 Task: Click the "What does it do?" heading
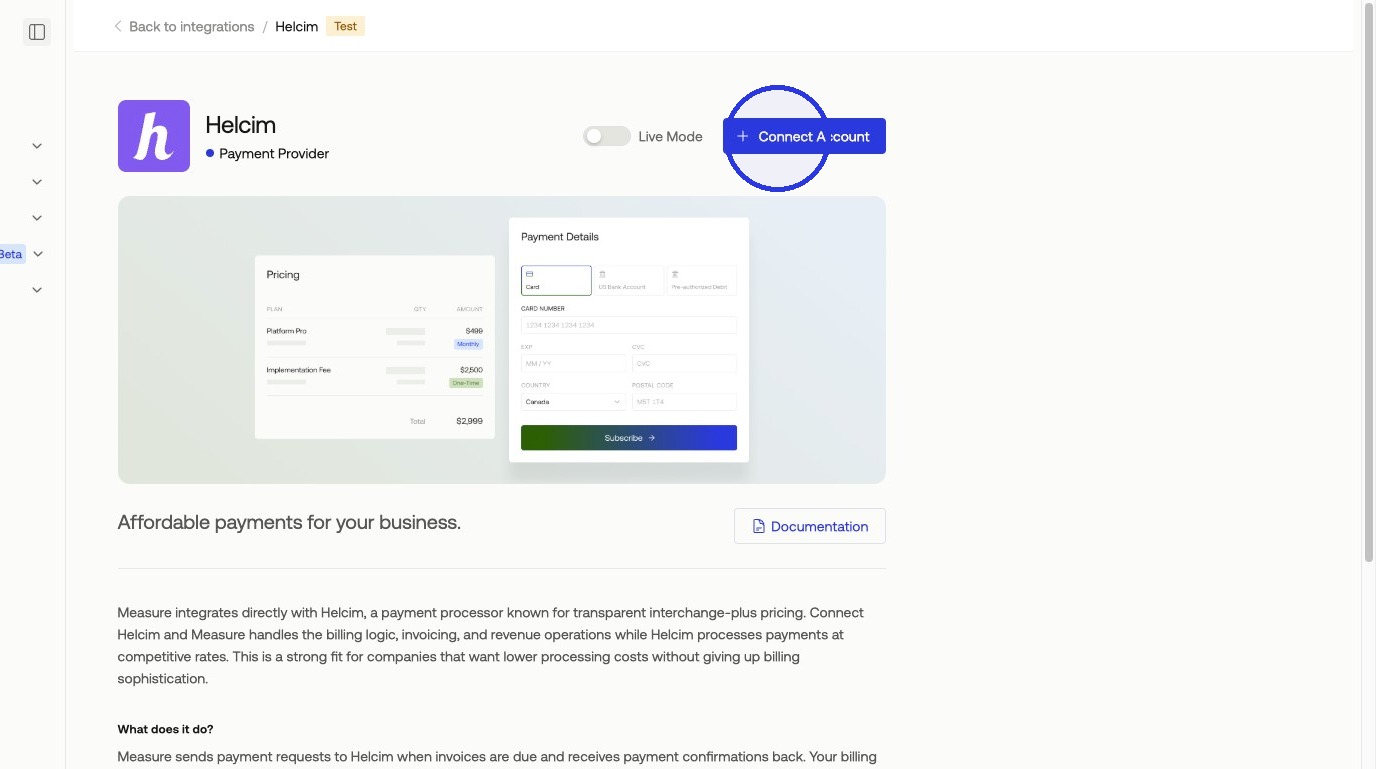[165, 729]
